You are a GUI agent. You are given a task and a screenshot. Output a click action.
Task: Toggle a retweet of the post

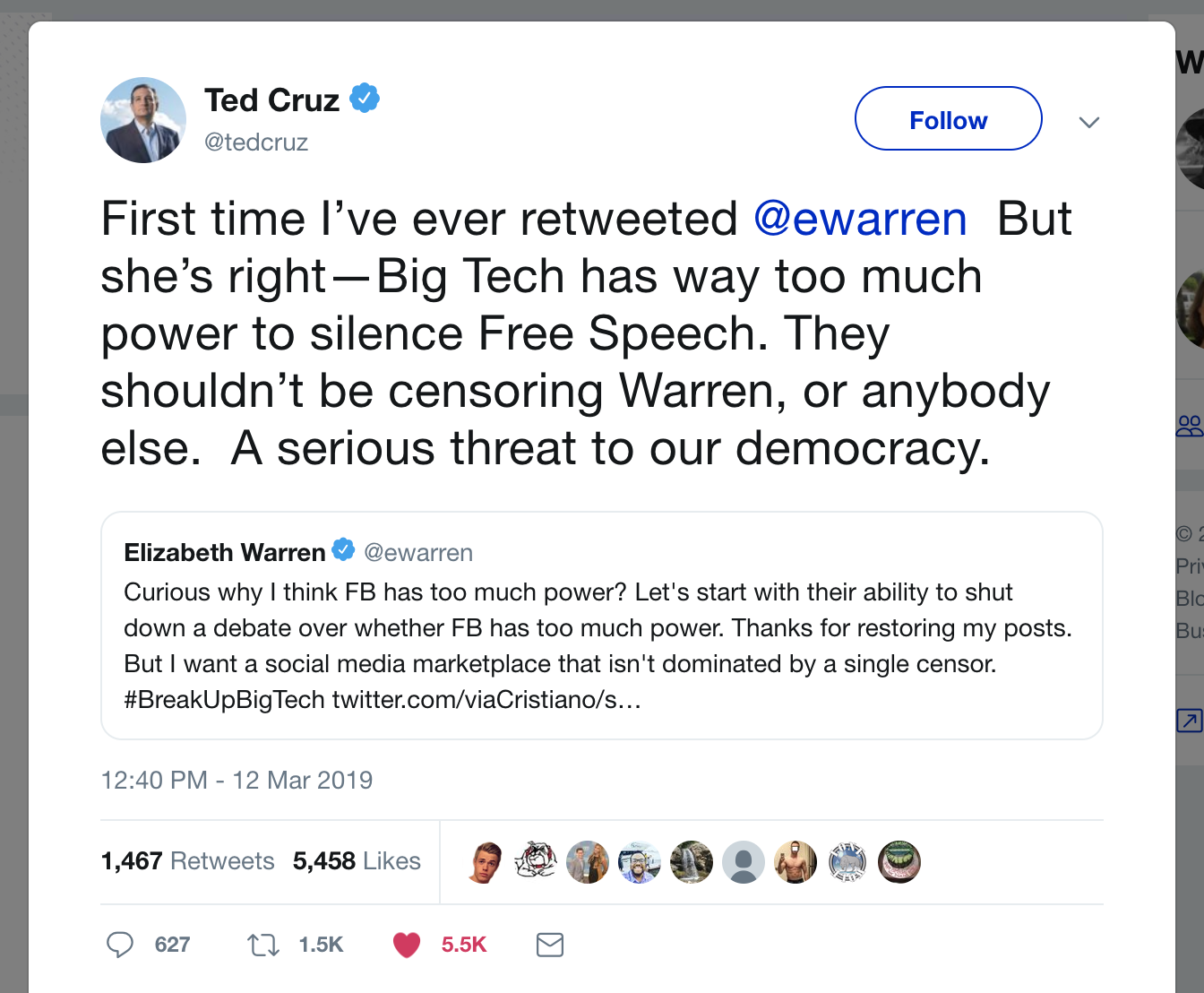coord(262,945)
